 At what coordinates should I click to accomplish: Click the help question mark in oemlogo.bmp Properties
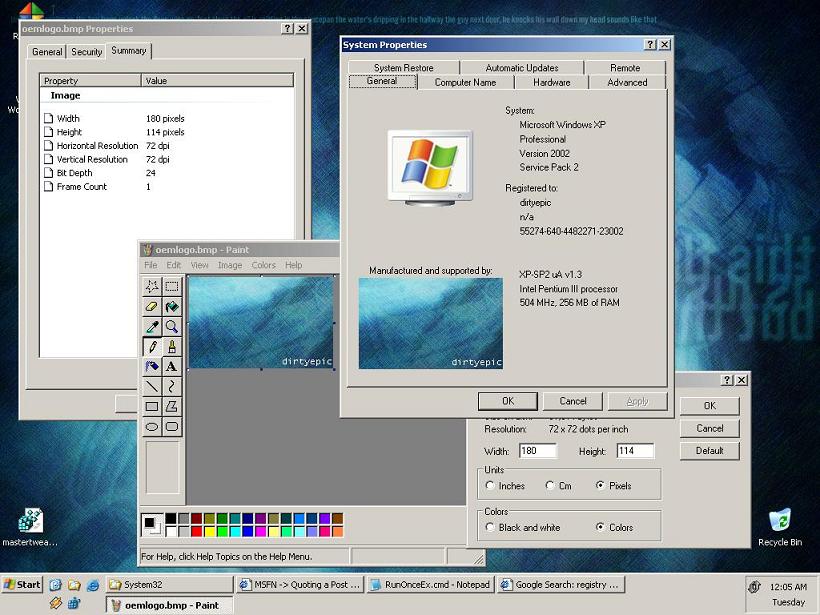point(287,28)
